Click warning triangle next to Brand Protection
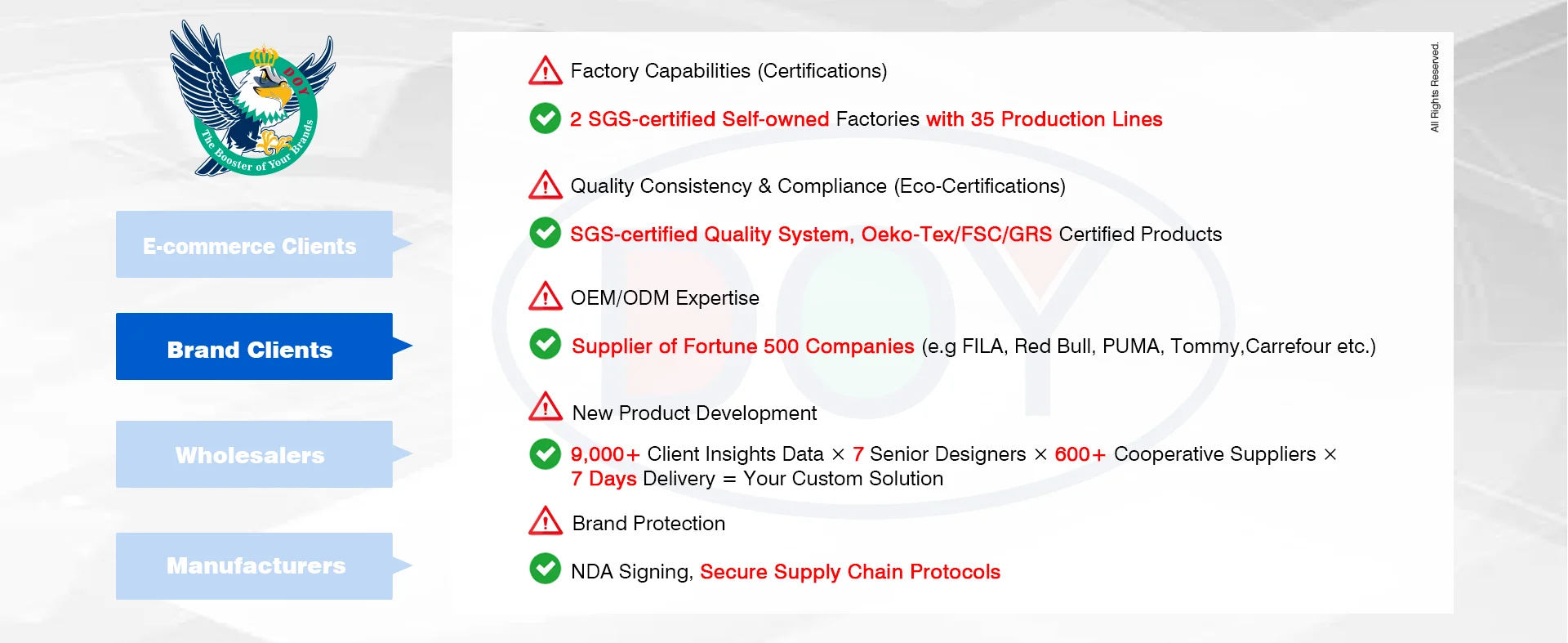 pos(545,521)
